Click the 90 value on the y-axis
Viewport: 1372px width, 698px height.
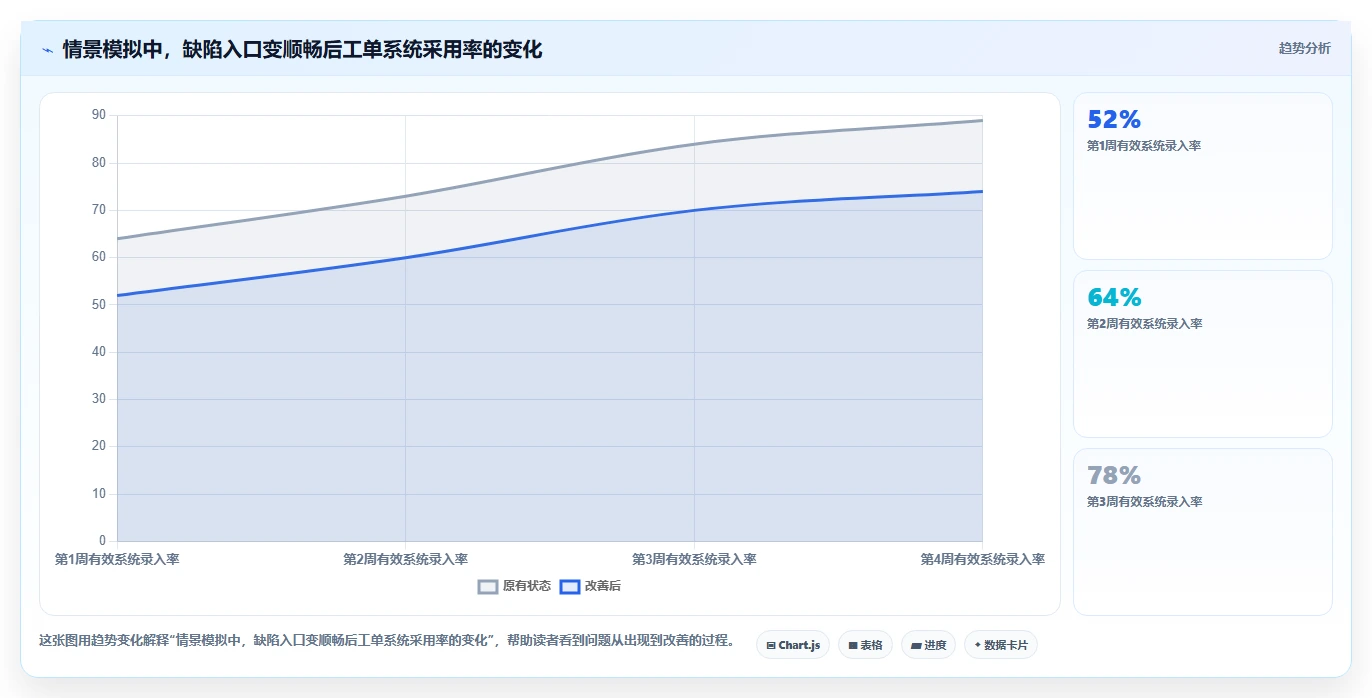[x=98, y=115]
